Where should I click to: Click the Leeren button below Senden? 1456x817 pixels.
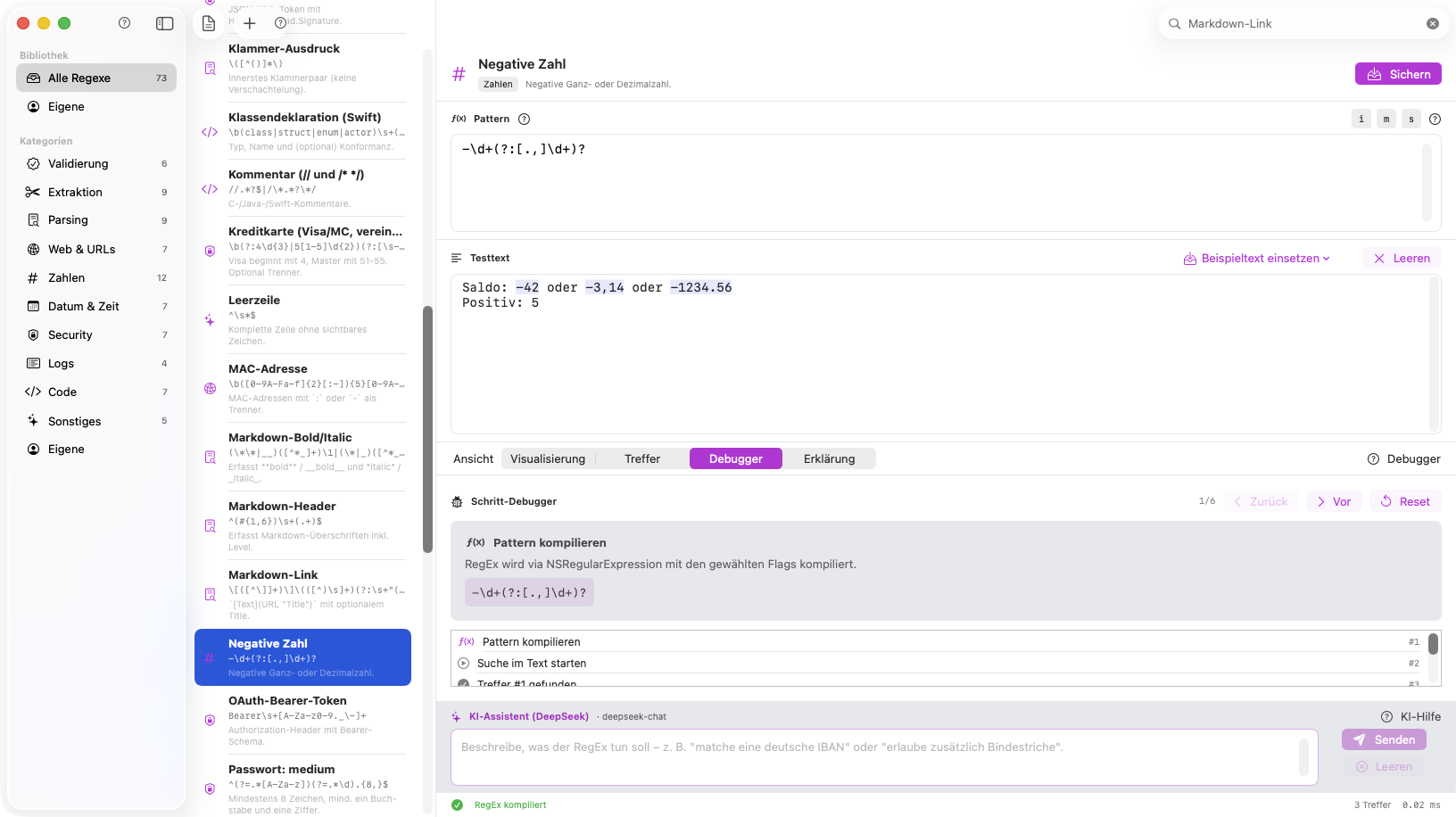(x=1384, y=767)
